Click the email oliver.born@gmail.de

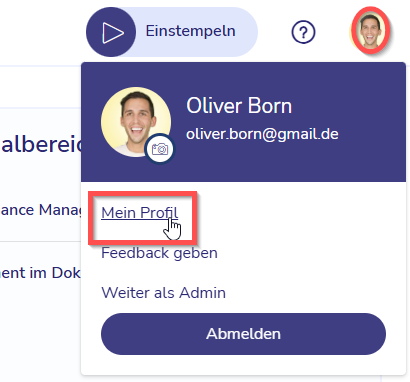click(x=262, y=134)
